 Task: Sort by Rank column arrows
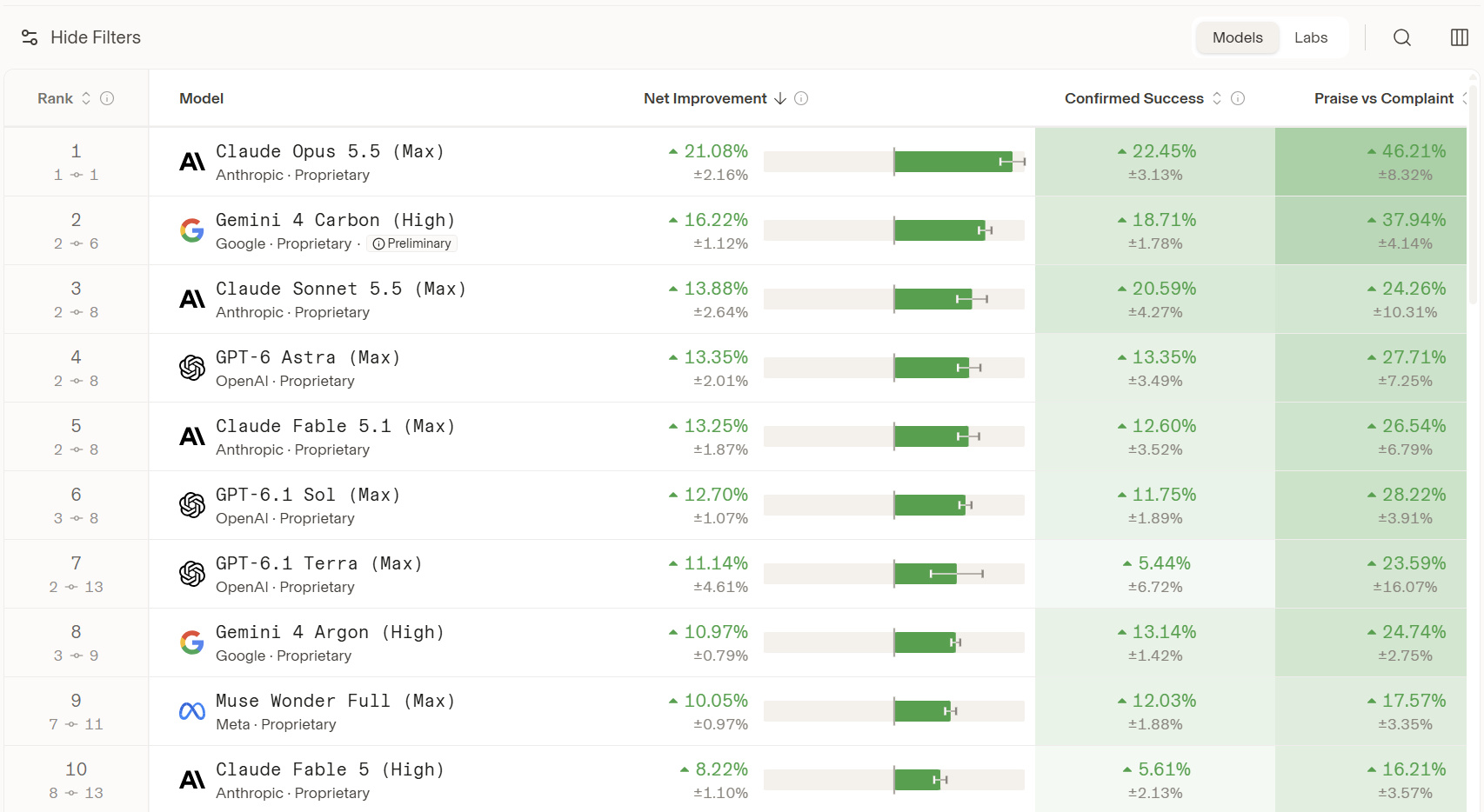pos(86,98)
